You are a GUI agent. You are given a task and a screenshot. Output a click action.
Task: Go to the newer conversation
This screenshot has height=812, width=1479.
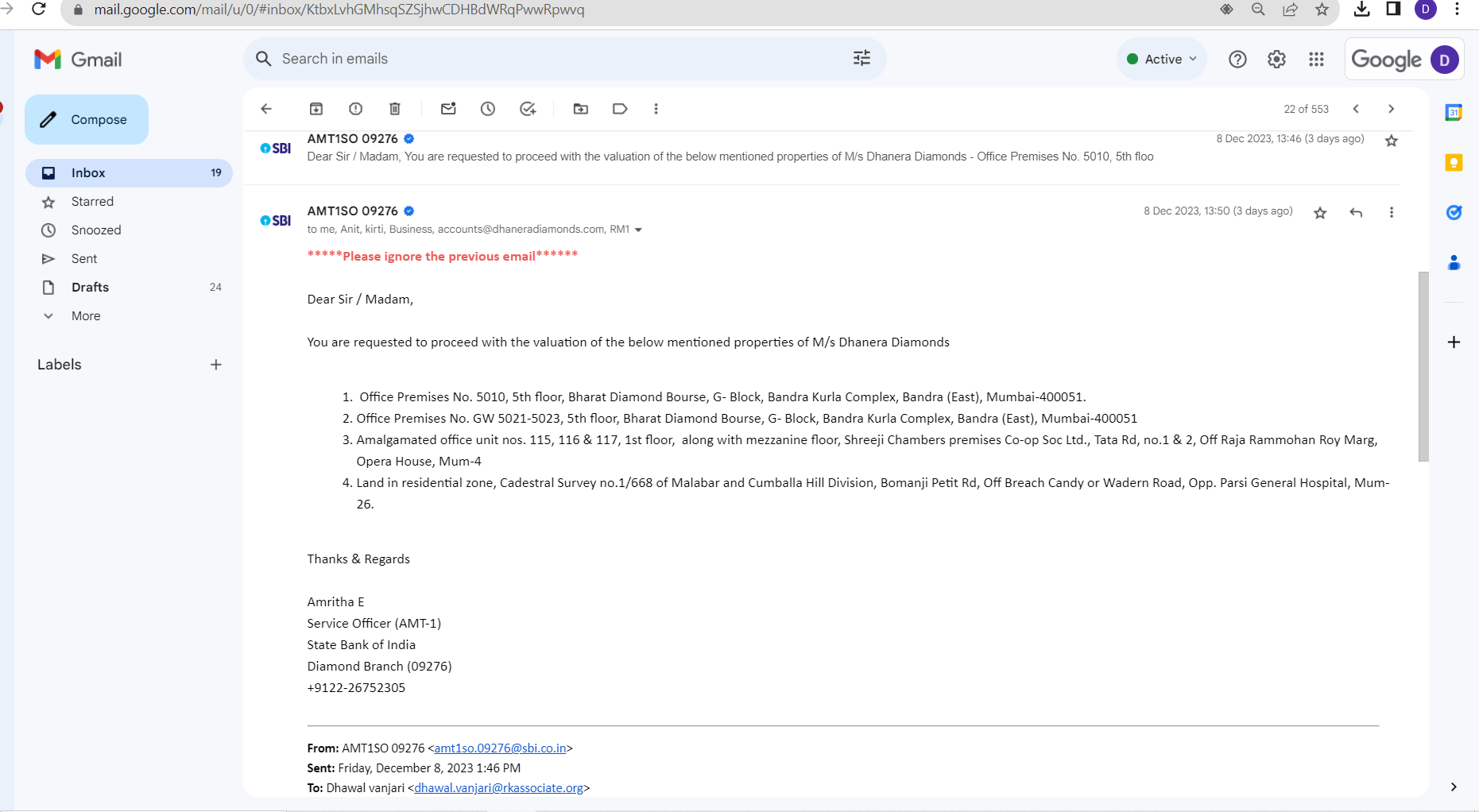(x=1356, y=109)
